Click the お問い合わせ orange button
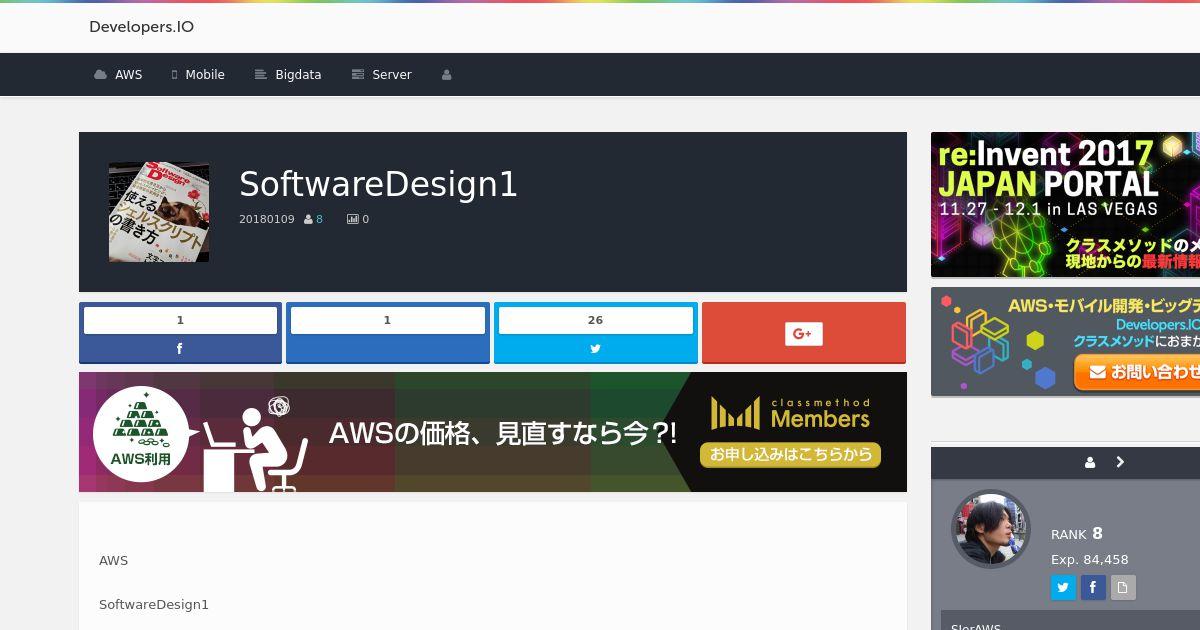Image resolution: width=1200 pixels, height=630 pixels. 1137,372
